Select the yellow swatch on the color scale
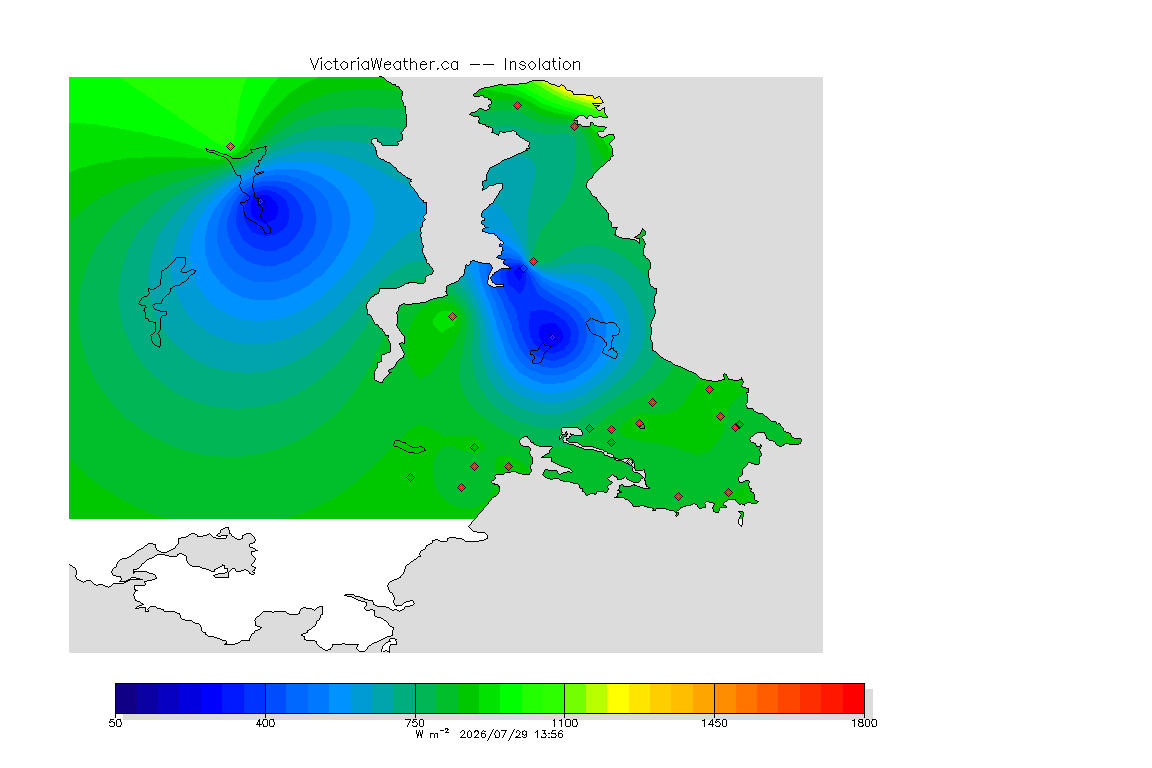The height and width of the screenshot is (768, 1152). click(618, 698)
